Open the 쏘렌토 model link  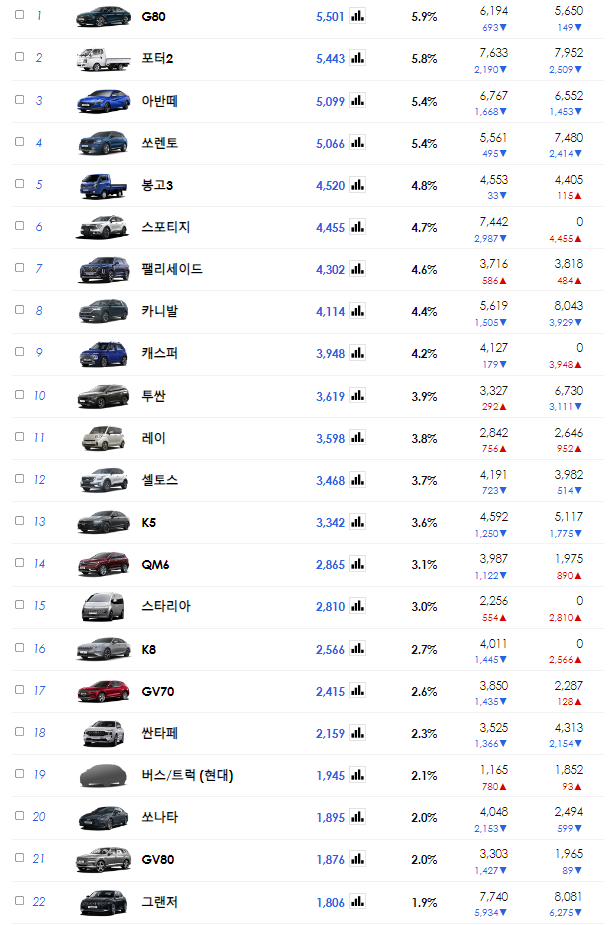tap(159, 143)
